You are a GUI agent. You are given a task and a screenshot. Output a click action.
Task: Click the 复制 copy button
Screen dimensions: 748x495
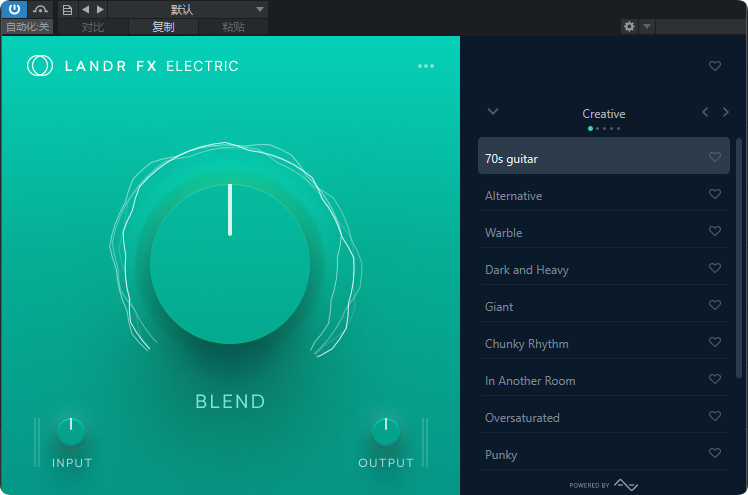163,27
